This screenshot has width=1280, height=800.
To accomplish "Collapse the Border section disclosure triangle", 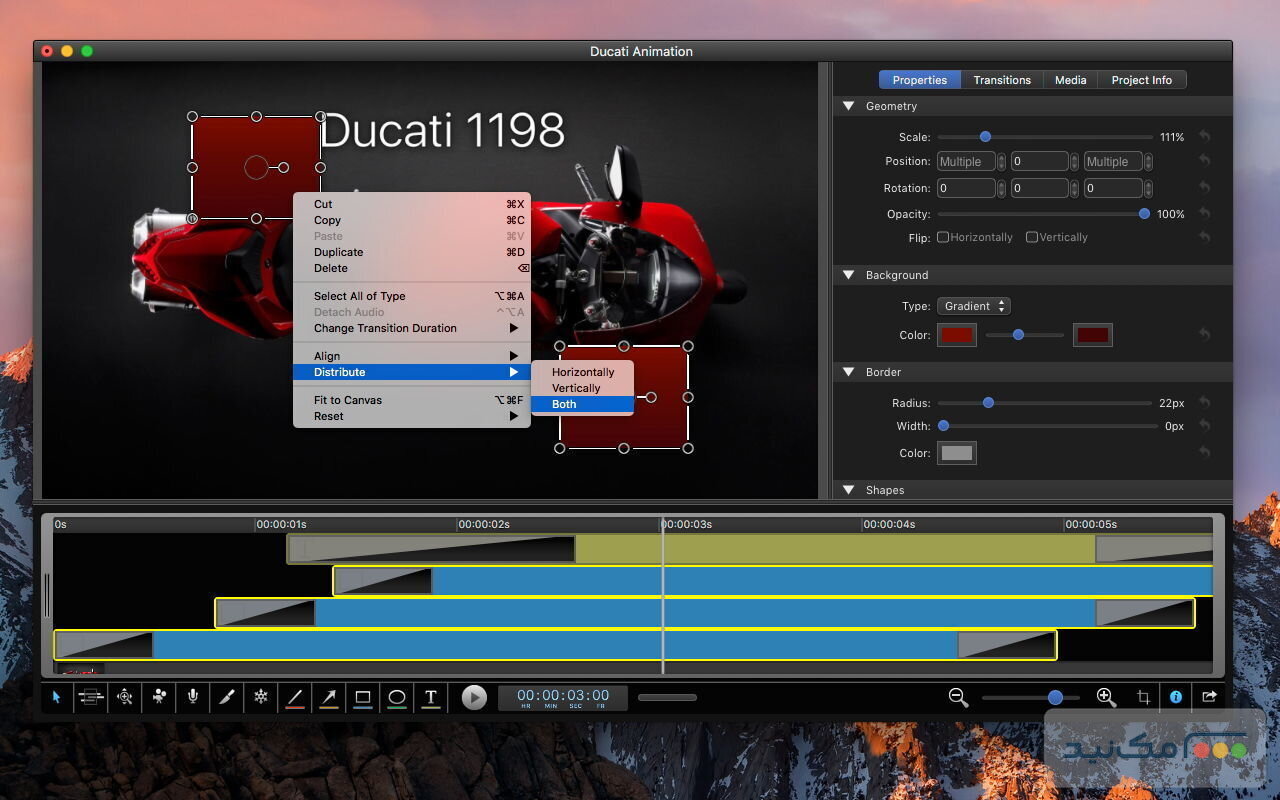I will (x=849, y=372).
